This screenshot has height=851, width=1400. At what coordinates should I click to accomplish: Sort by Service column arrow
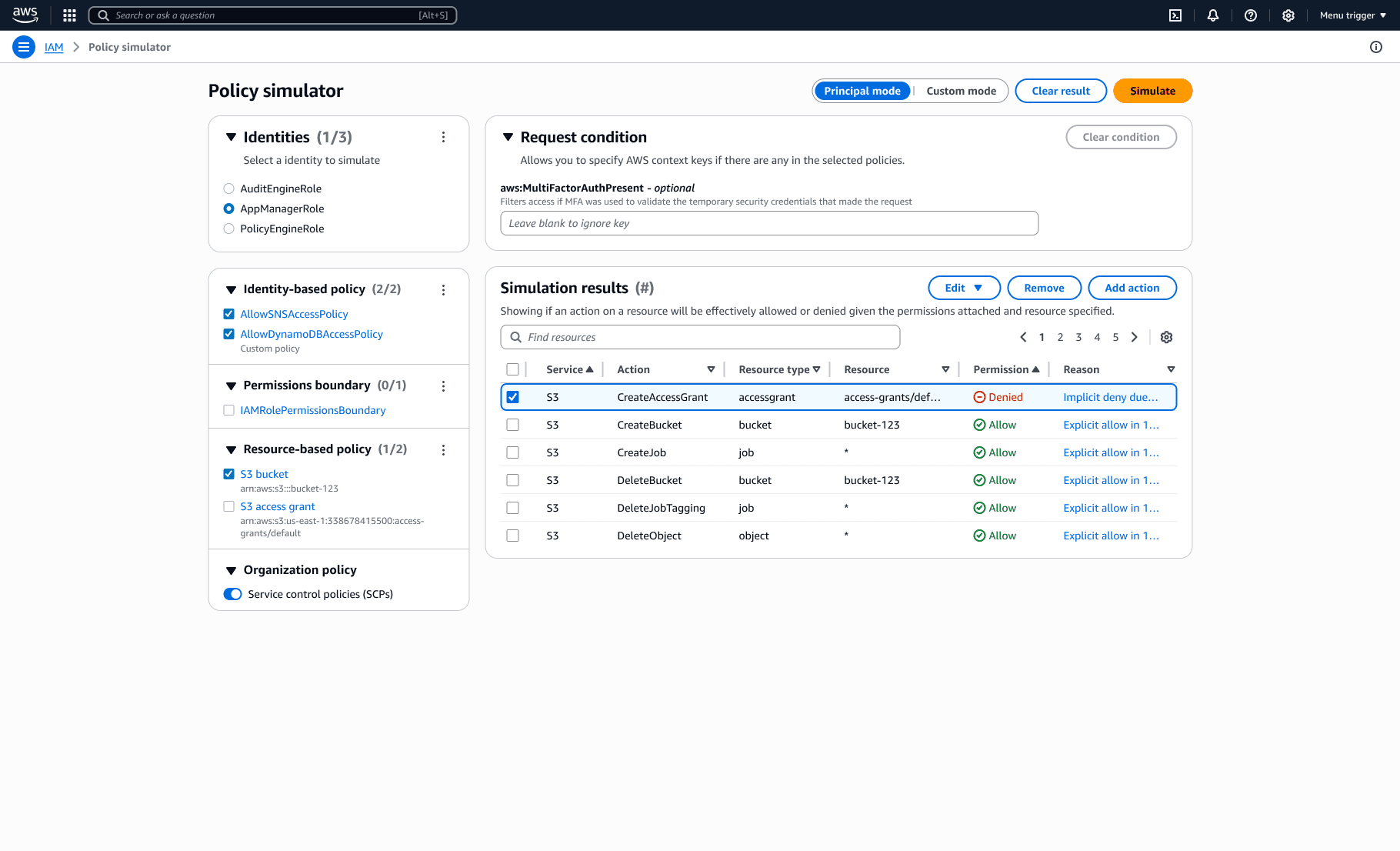pyautogui.click(x=590, y=369)
